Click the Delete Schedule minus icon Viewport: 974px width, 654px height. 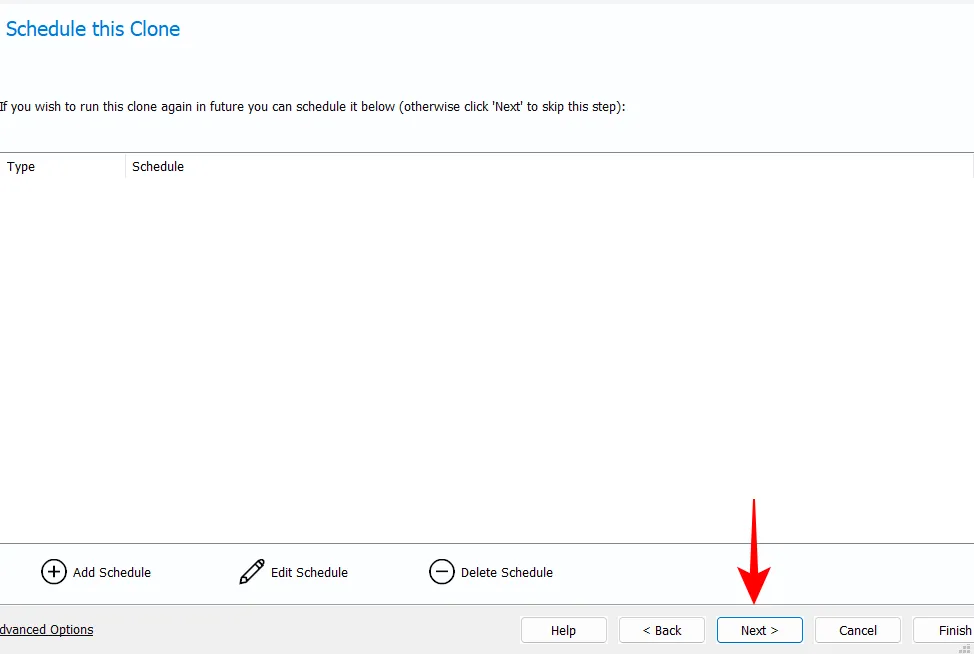pyautogui.click(x=442, y=572)
